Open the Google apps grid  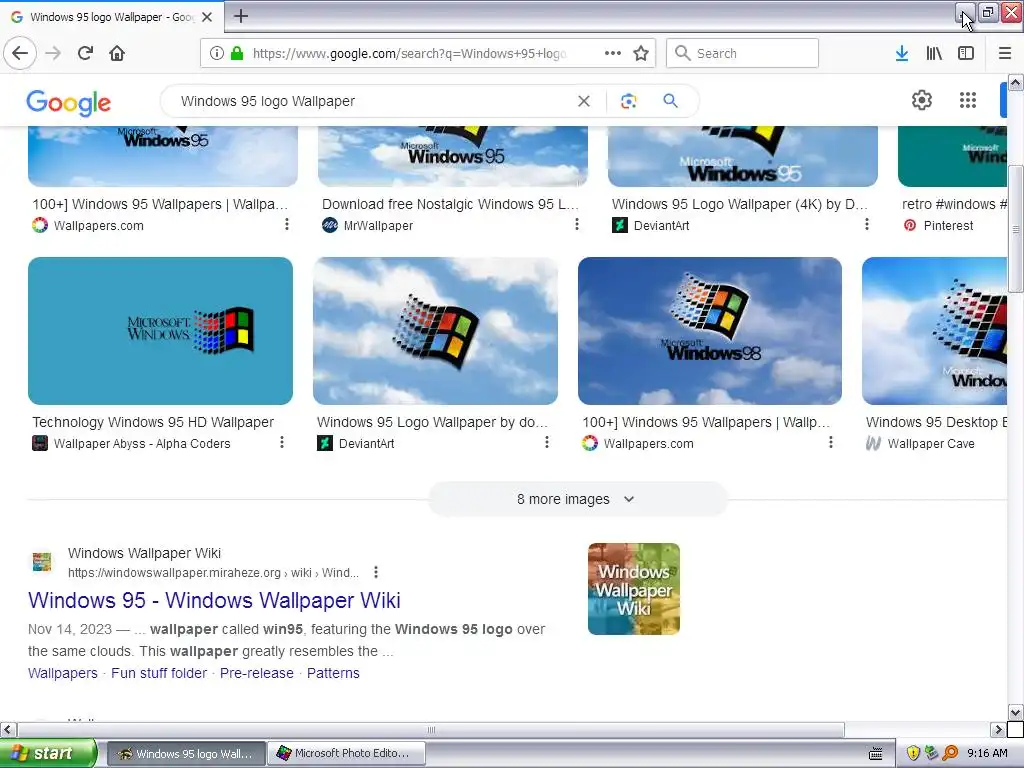click(968, 100)
